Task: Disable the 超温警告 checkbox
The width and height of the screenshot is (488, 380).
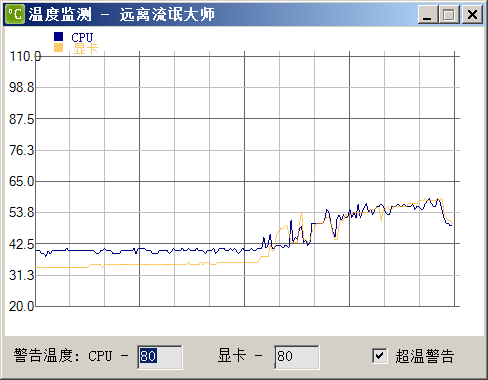Action: pos(380,356)
